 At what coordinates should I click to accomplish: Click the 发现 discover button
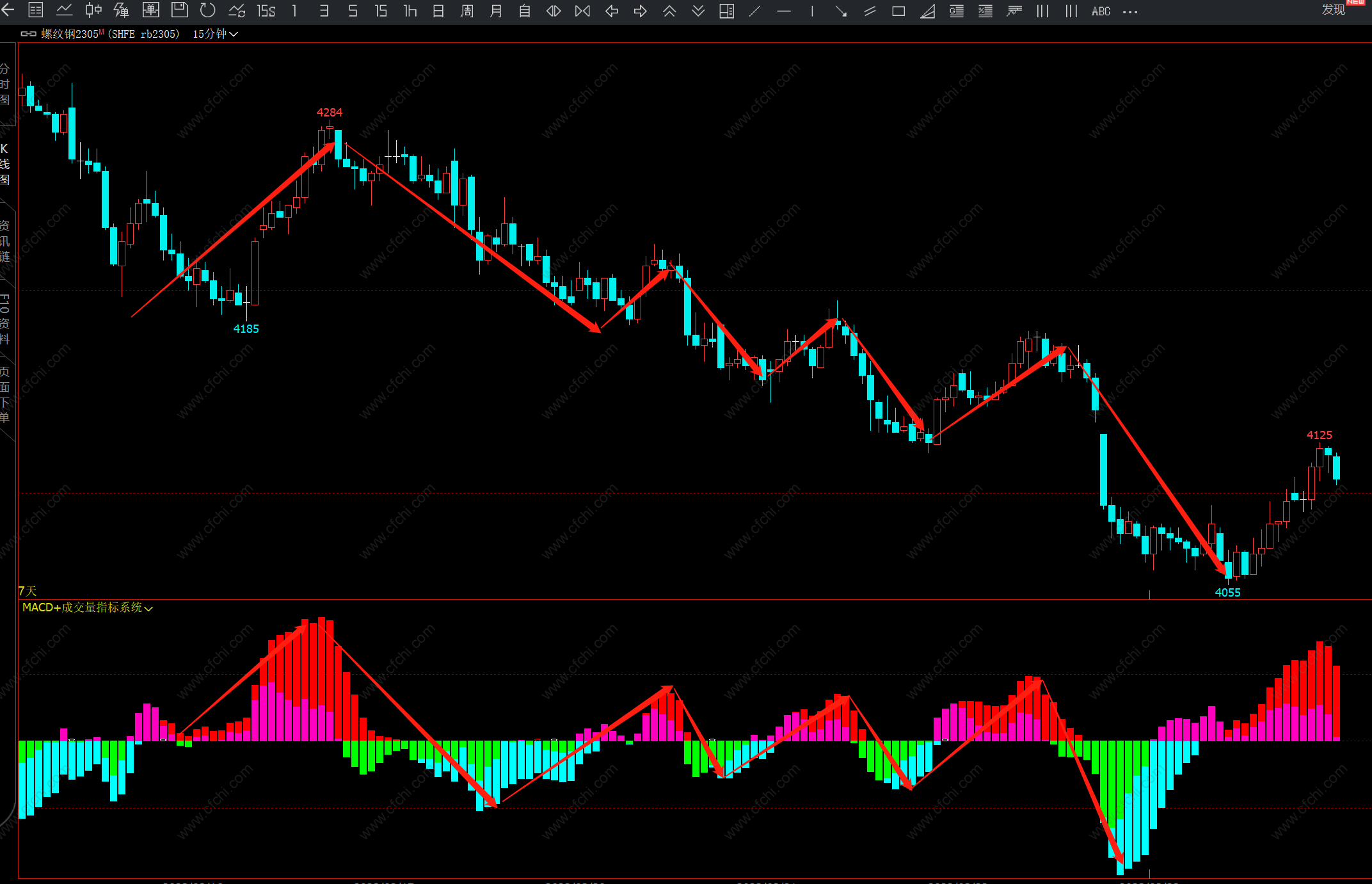click(x=1334, y=10)
